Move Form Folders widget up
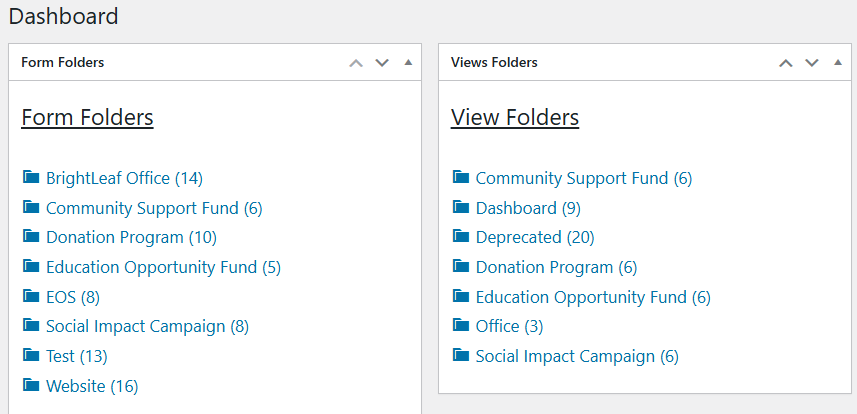857x414 pixels. (355, 63)
